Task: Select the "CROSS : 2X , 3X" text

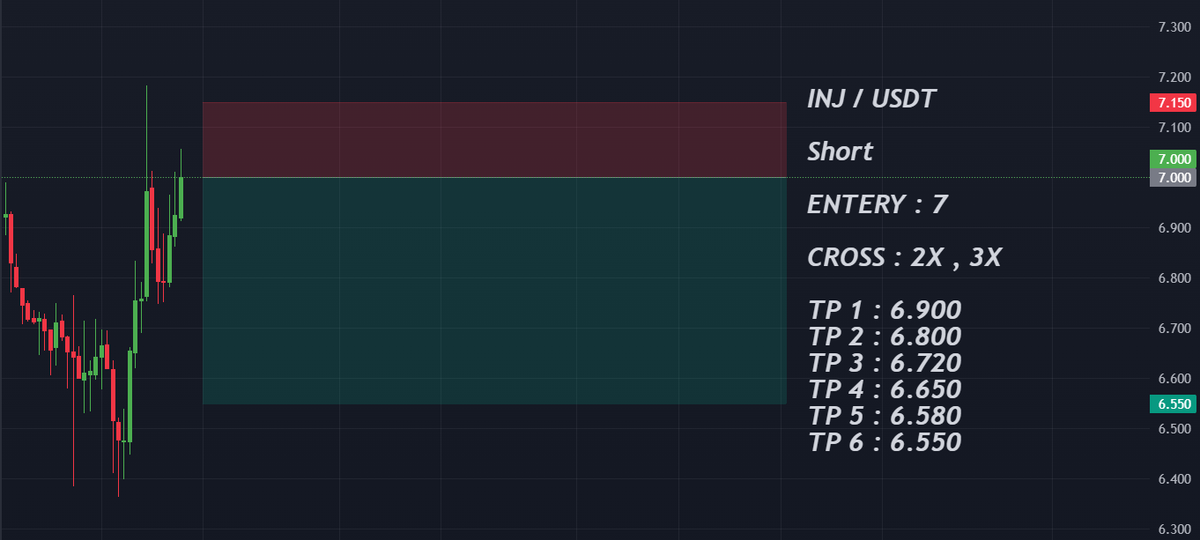Action: 904,258
